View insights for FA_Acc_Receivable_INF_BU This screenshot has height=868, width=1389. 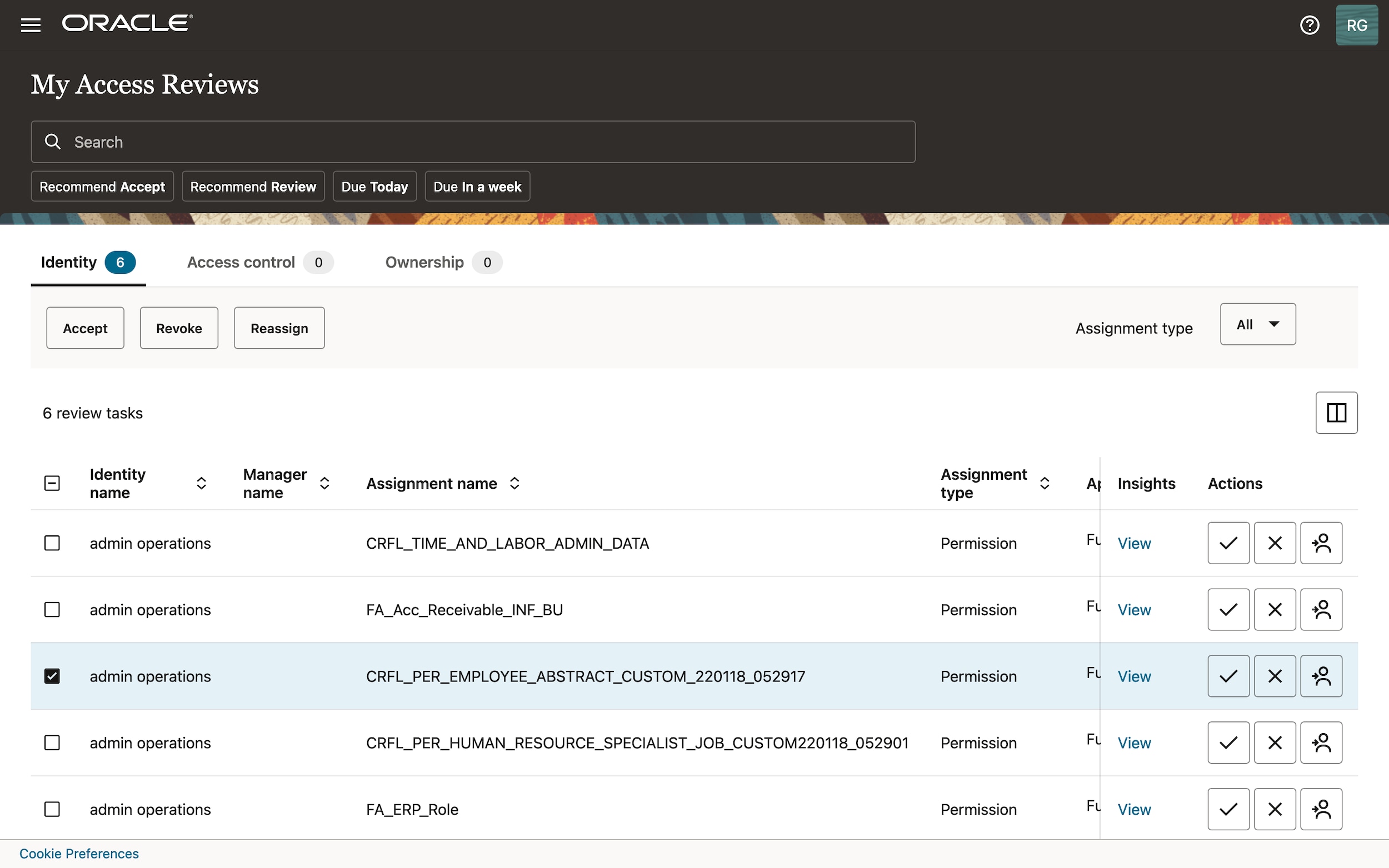click(1134, 609)
